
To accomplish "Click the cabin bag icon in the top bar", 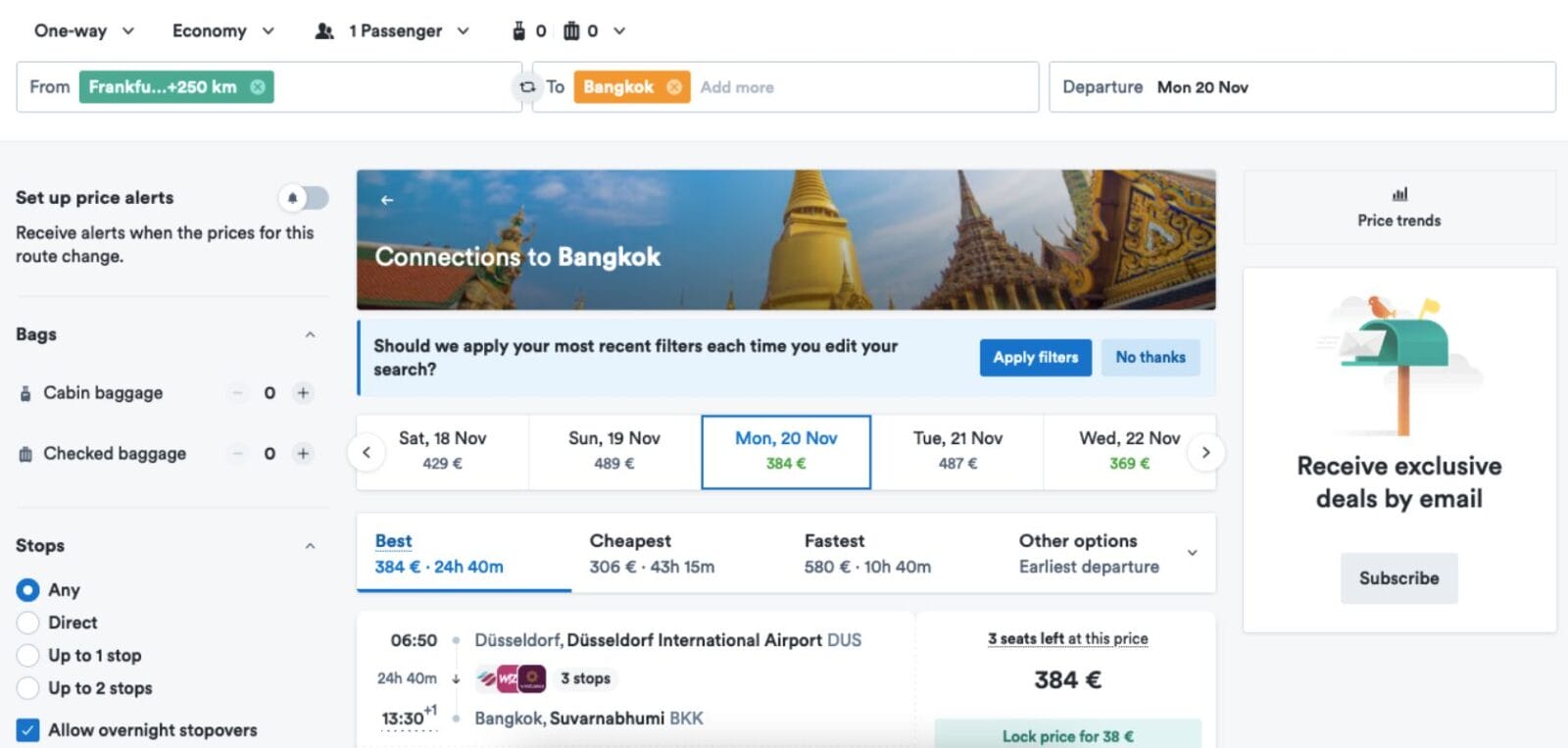I will (x=516, y=30).
